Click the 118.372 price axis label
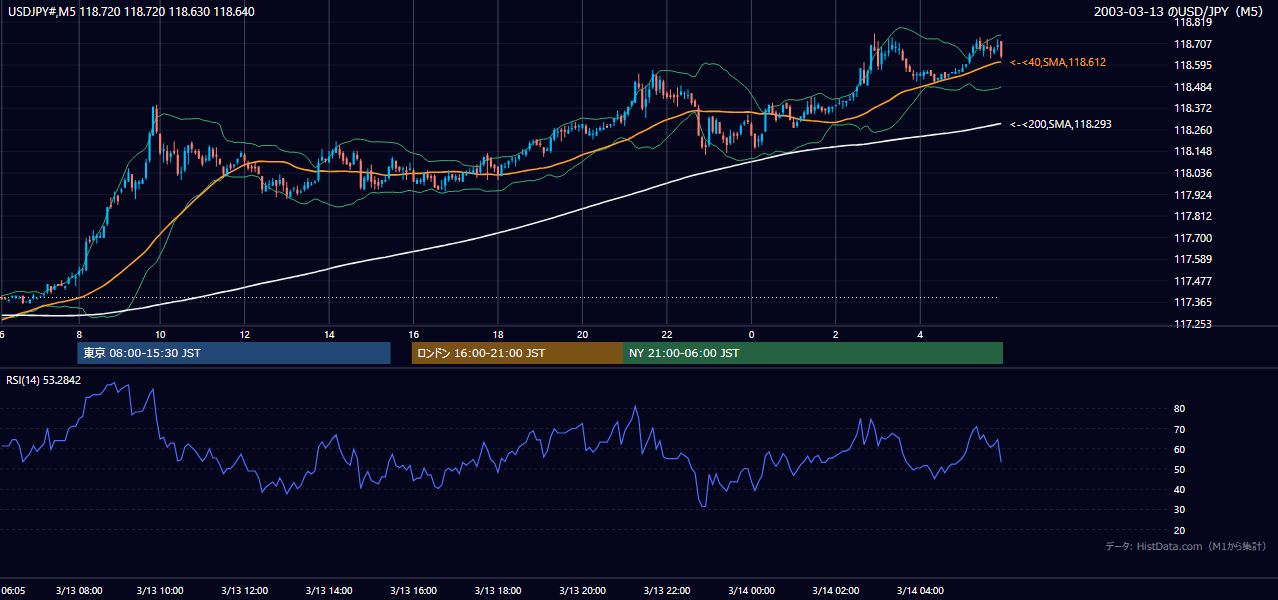Screen dimensions: 1278x600 (1192, 108)
